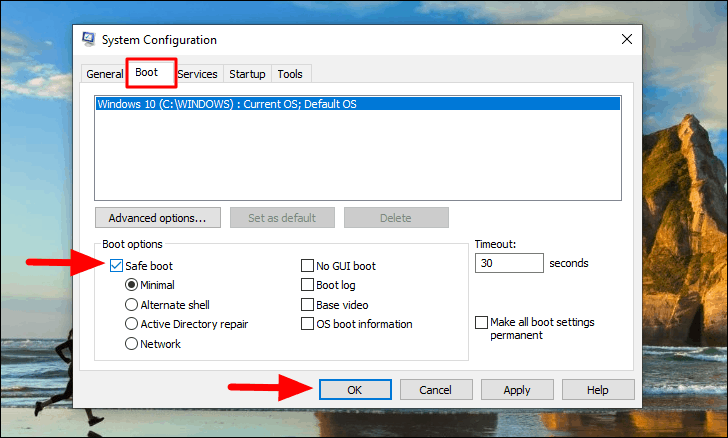Screen dimensions: 728x438
Task: Click the Timeout seconds input field
Action: click(509, 263)
